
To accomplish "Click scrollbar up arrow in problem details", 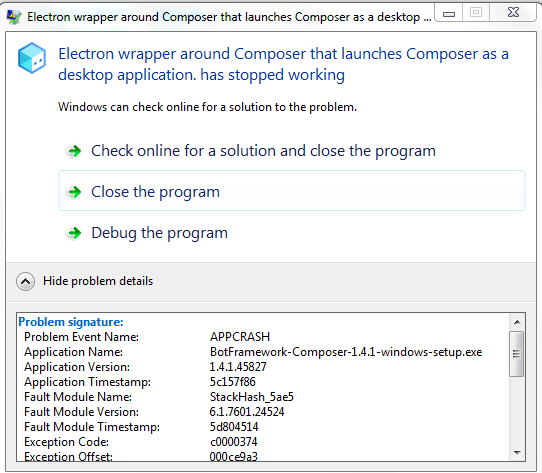I will pyautogui.click(x=517, y=322).
